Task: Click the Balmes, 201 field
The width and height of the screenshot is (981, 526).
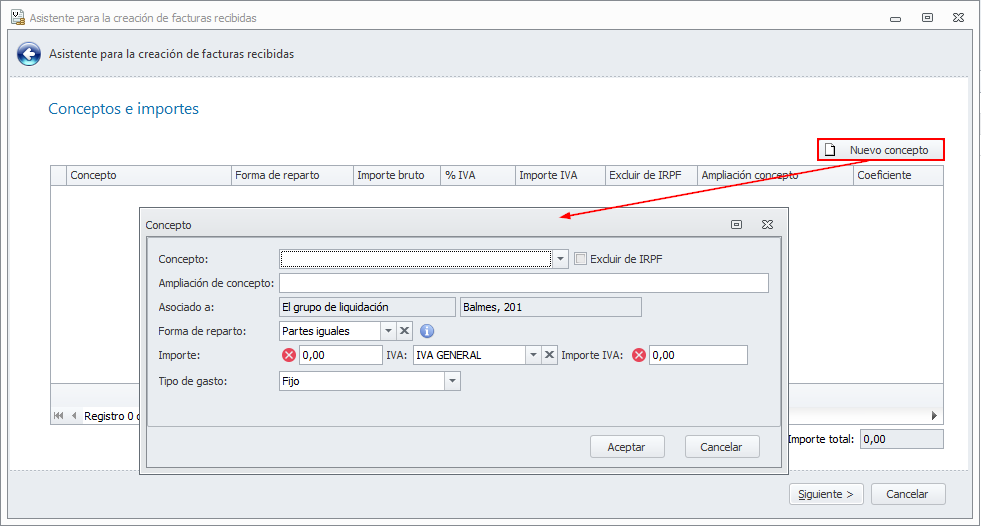Action: point(551,307)
